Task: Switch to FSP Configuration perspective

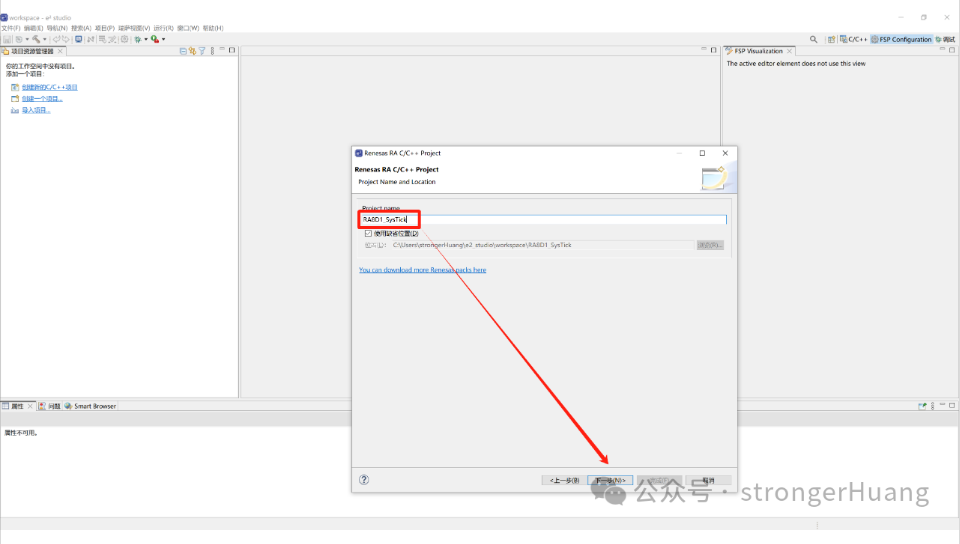Action: pos(901,39)
